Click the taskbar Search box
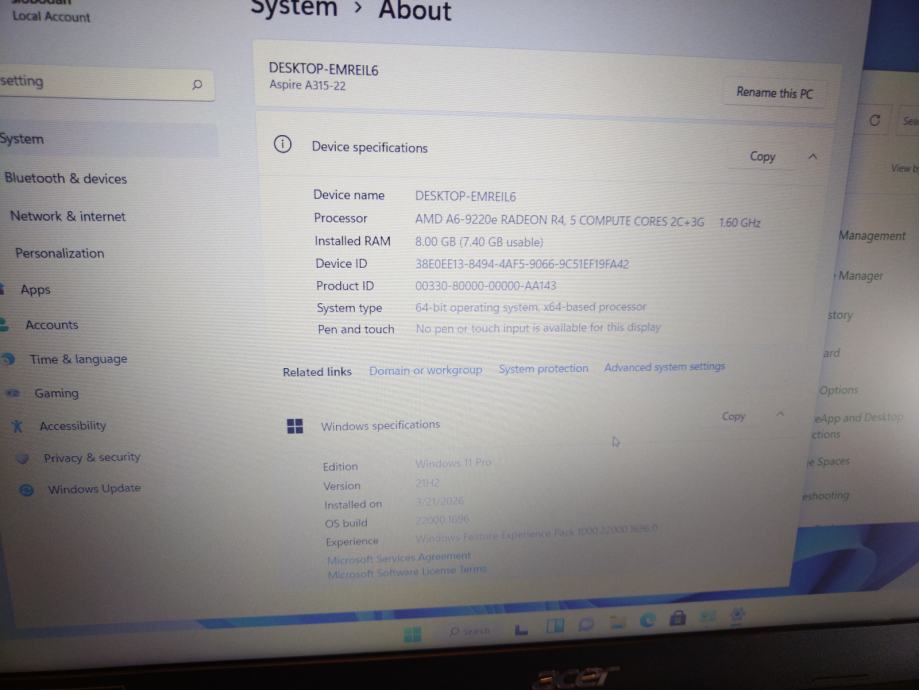 [x=469, y=631]
